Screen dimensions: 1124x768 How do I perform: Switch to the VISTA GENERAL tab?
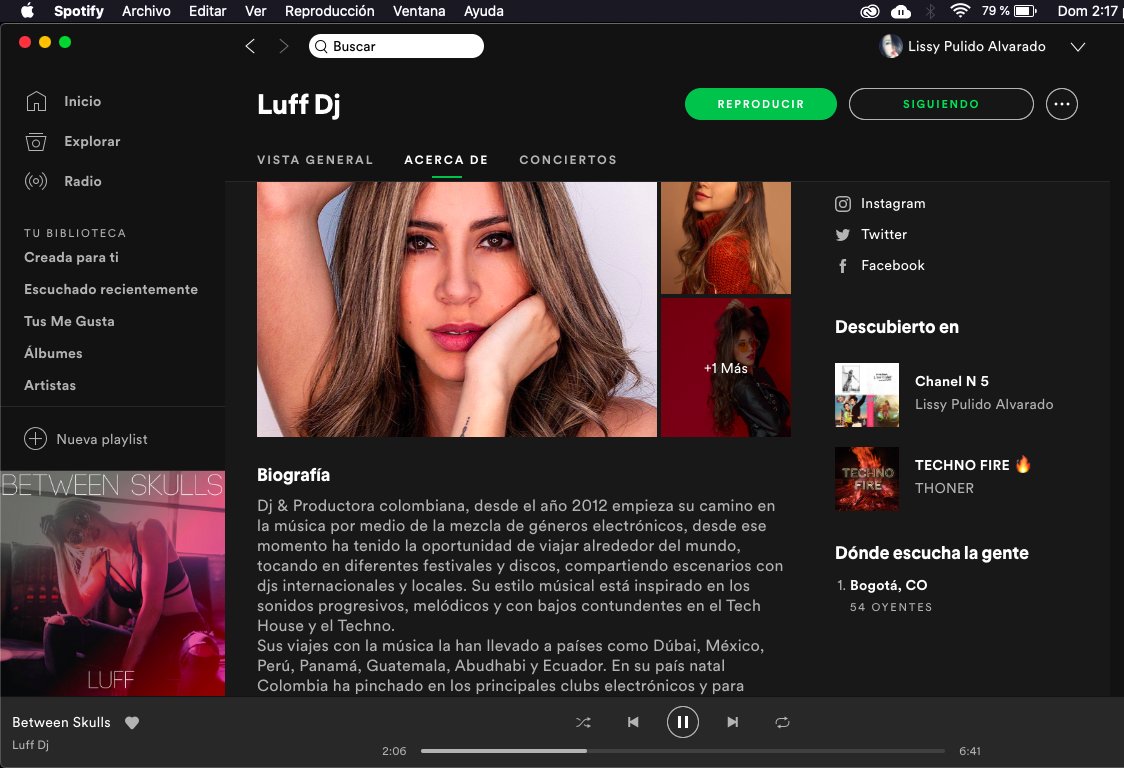(x=315, y=160)
